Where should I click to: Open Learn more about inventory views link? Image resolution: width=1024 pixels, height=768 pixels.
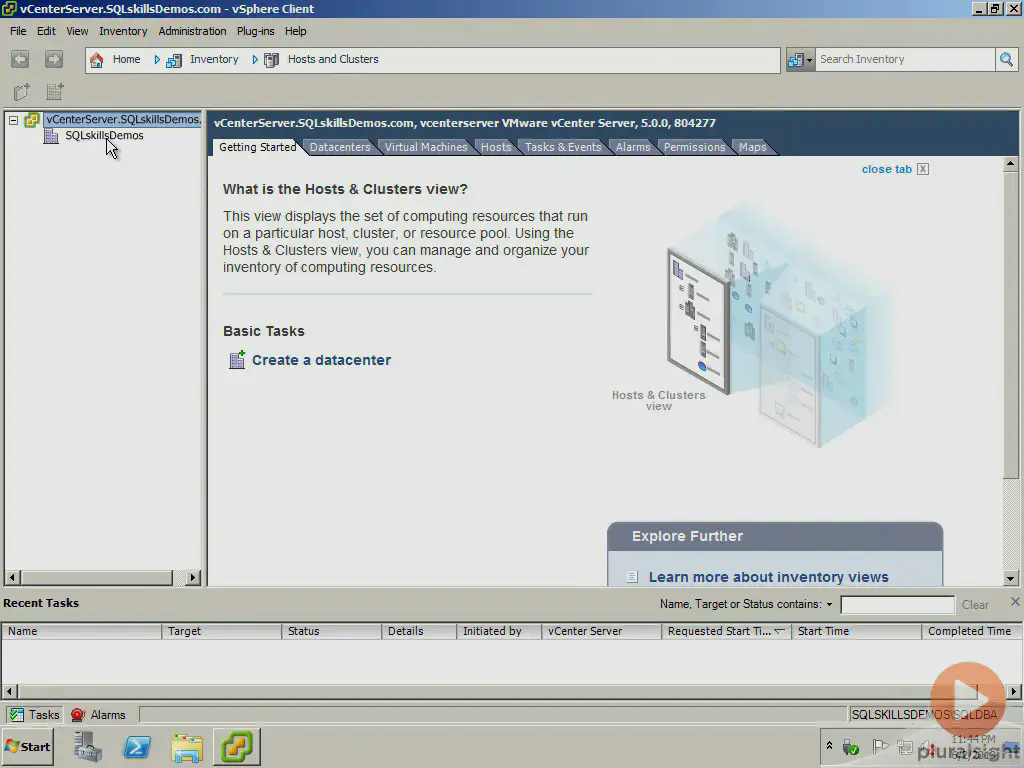pos(768,577)
